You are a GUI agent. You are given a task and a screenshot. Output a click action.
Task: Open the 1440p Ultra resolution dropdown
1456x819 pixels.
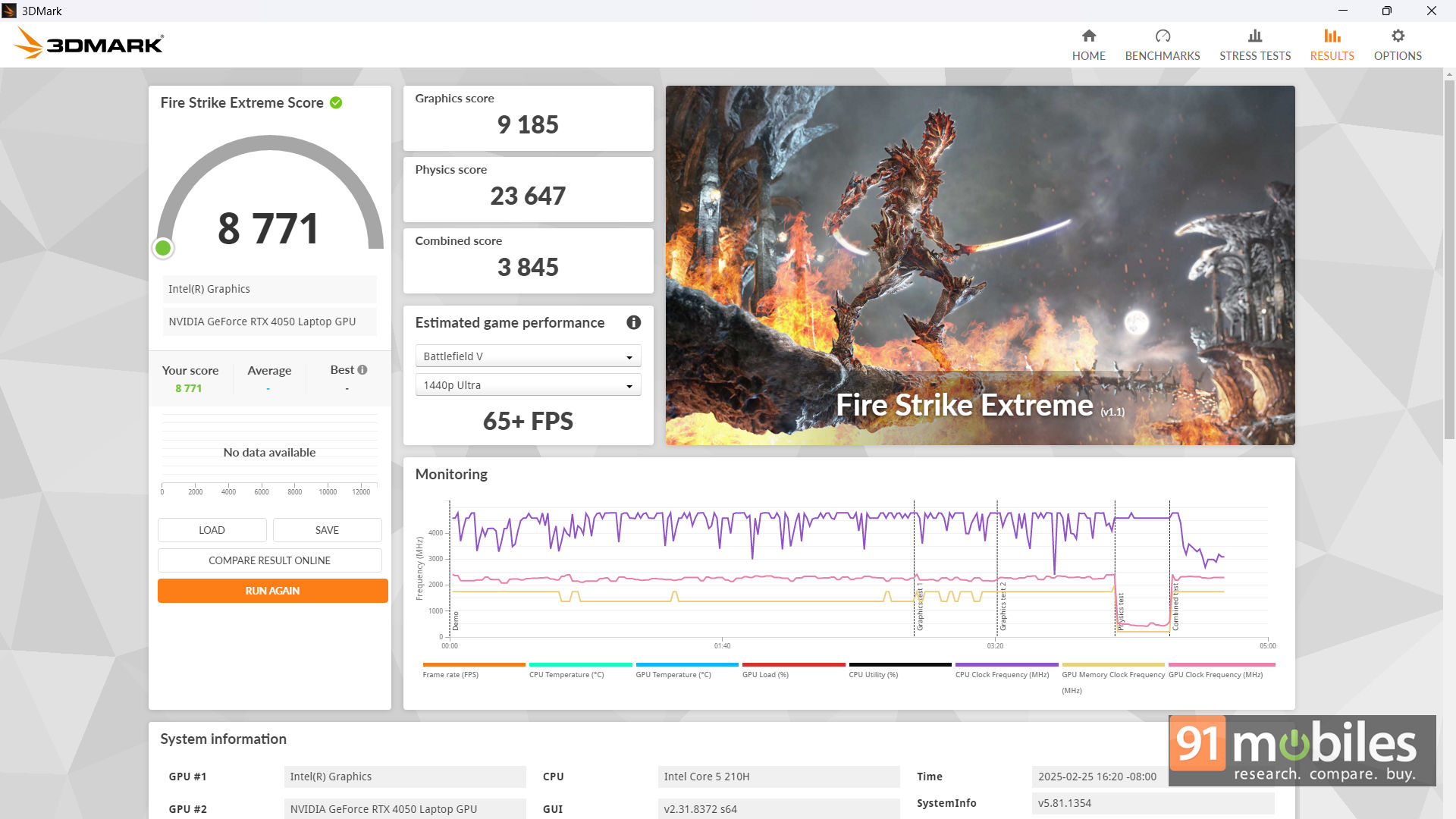pyautogui.click(x=528, y=385)
